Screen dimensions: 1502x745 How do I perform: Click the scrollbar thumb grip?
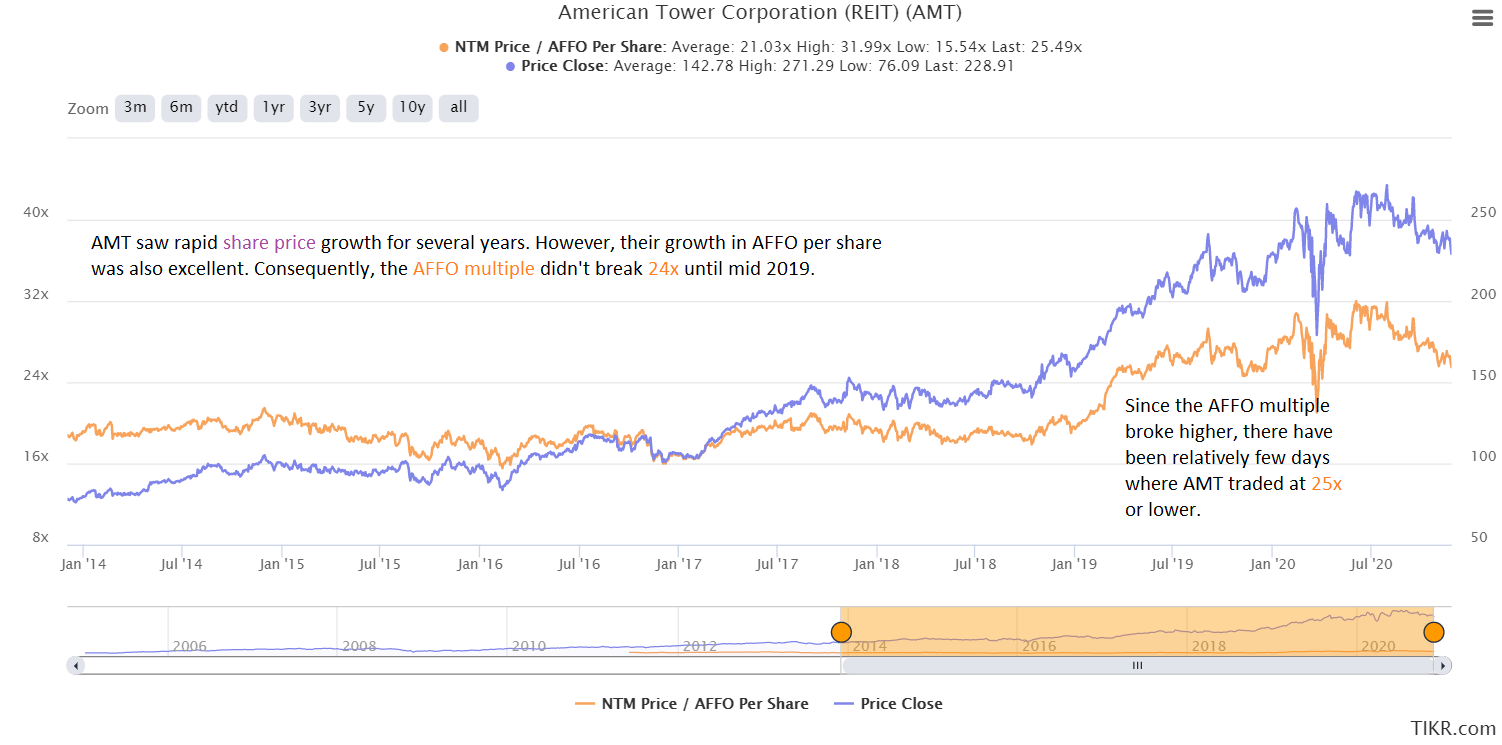tap(1137, 665)
